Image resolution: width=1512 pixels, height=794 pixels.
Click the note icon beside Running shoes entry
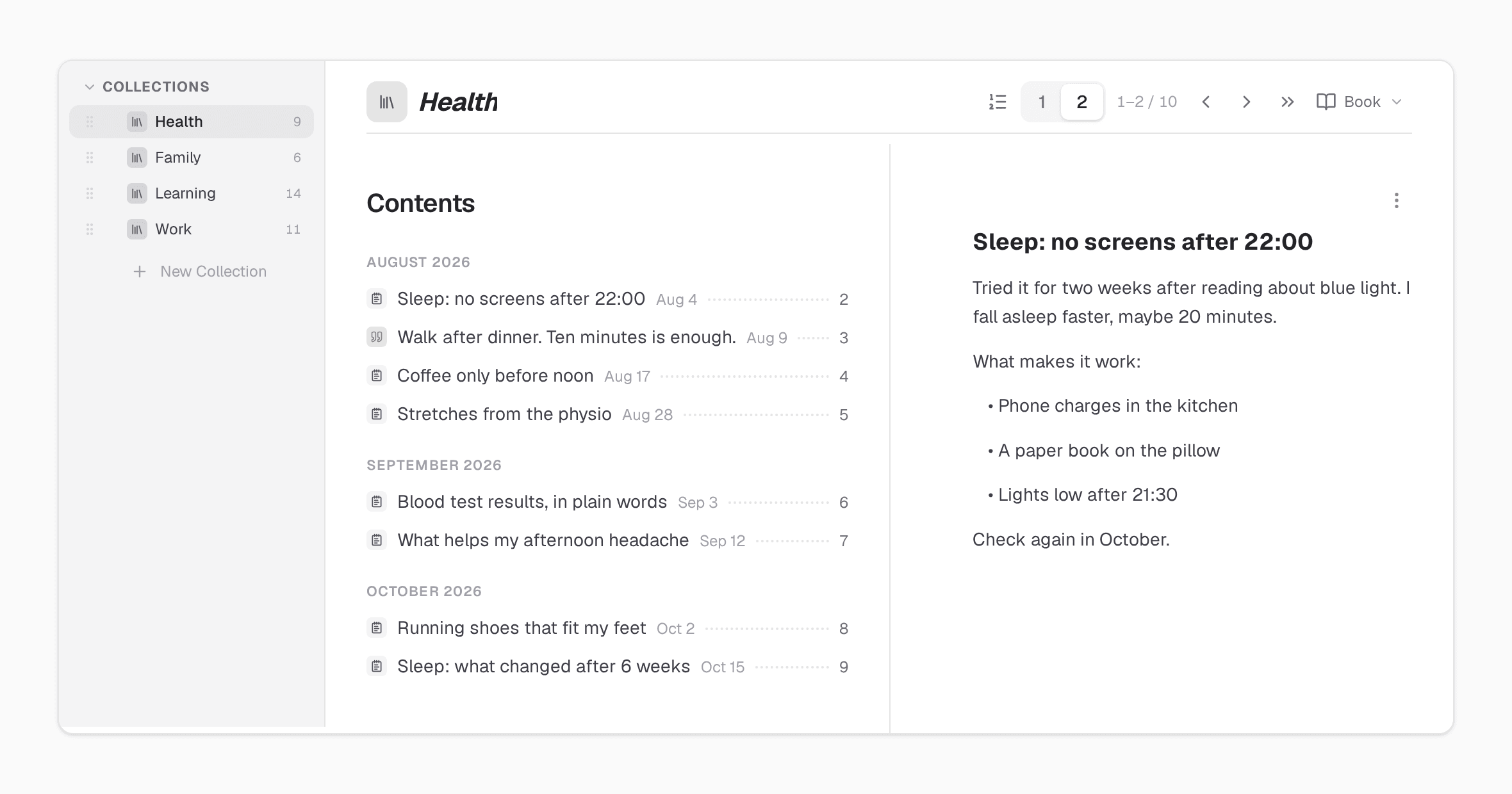[x=377, y=628]
